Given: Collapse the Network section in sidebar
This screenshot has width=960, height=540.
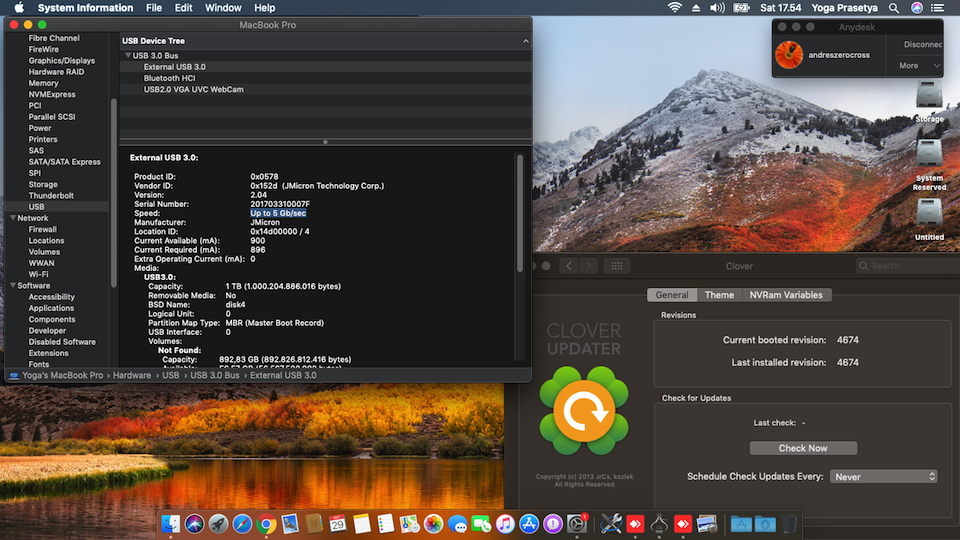Looking at the screenshot, I should pos(12,218).
